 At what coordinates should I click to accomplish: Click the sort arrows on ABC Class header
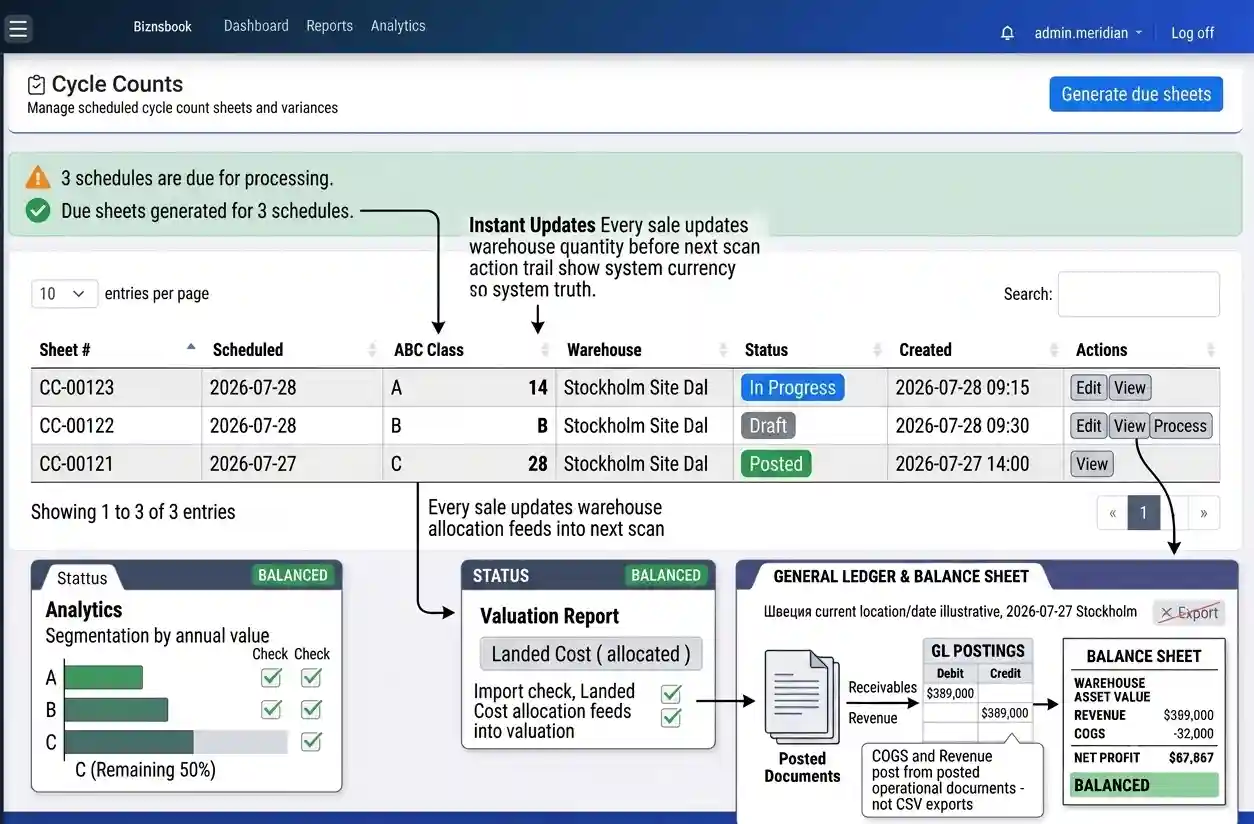point(545,350)
